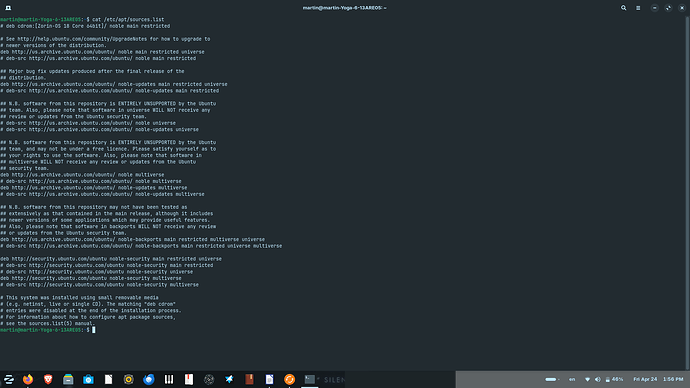
Task: Launch Thunderbird mail from taskbar
Action: pyautogui.click(x=149, y=379)
